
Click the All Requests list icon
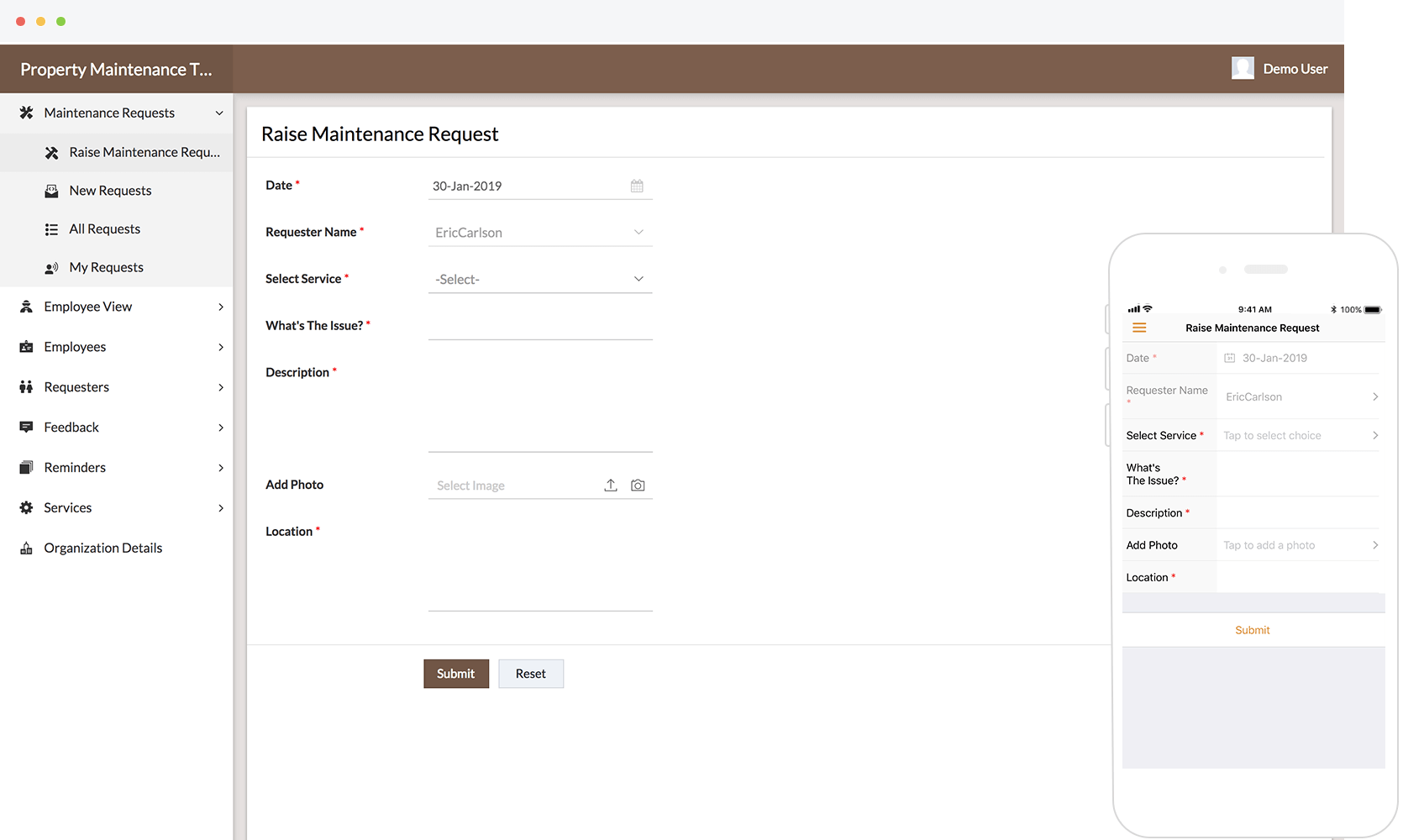51,229
